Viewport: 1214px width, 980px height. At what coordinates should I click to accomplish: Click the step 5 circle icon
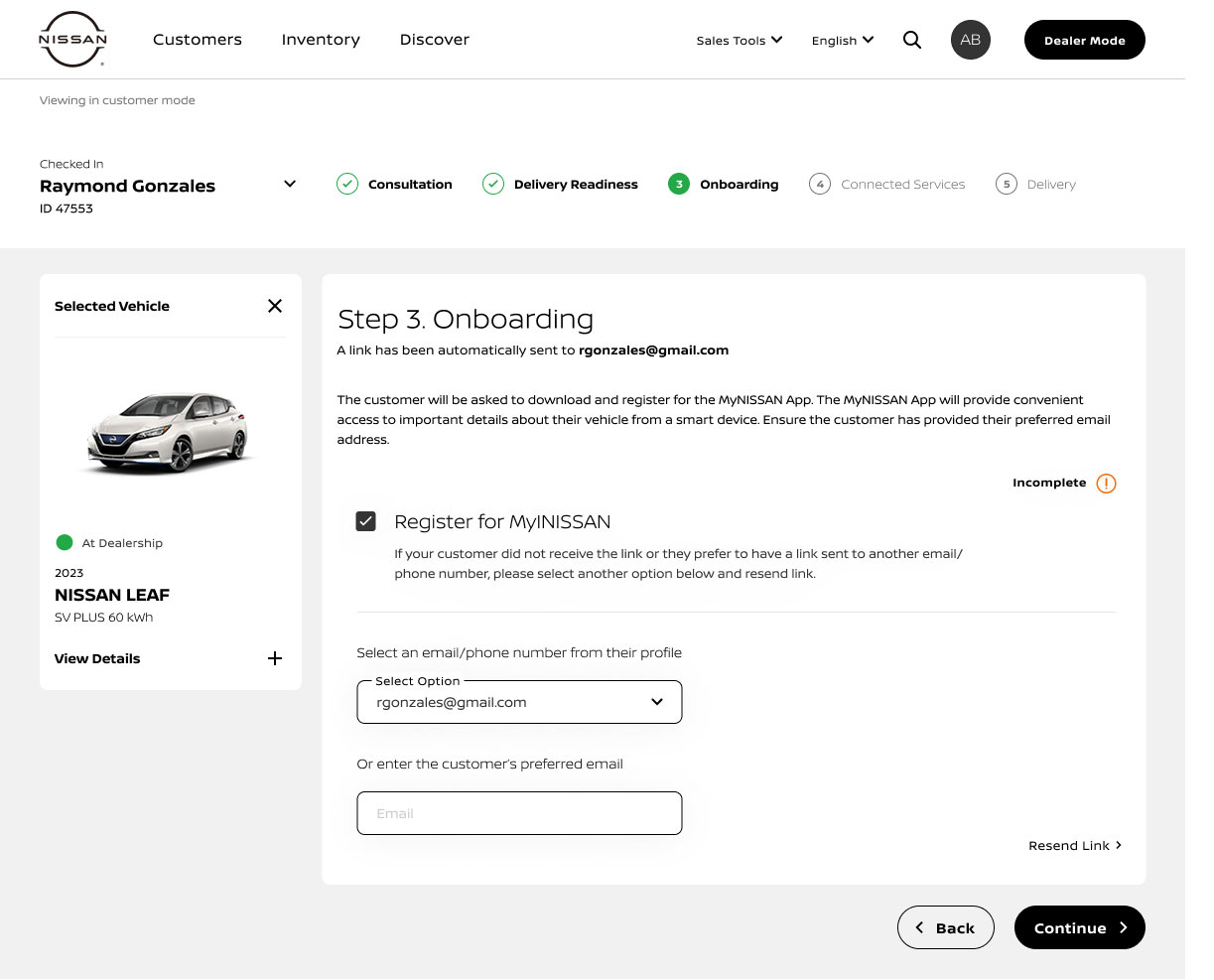(x=1006, y=184)
